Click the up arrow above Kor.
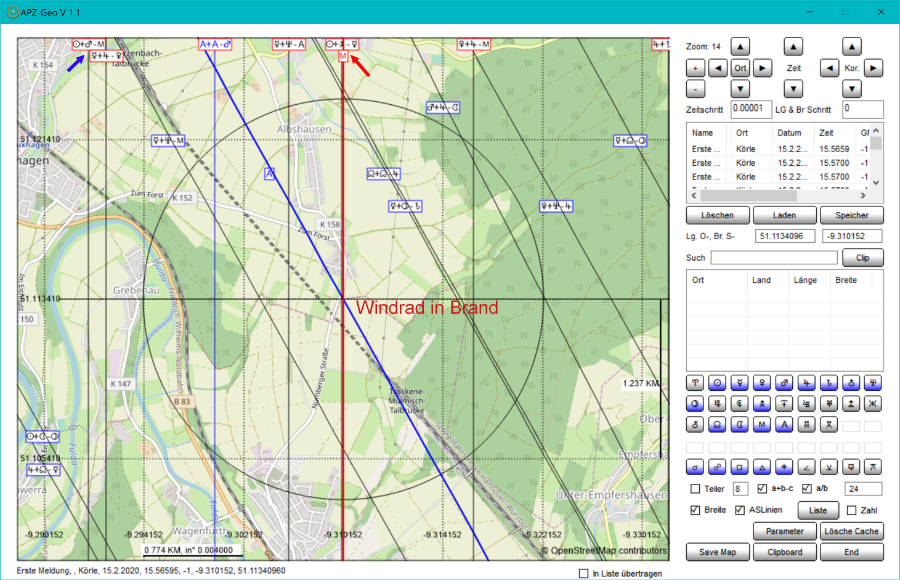The height and width of the screenshot is (580, 900). (852, 47)
